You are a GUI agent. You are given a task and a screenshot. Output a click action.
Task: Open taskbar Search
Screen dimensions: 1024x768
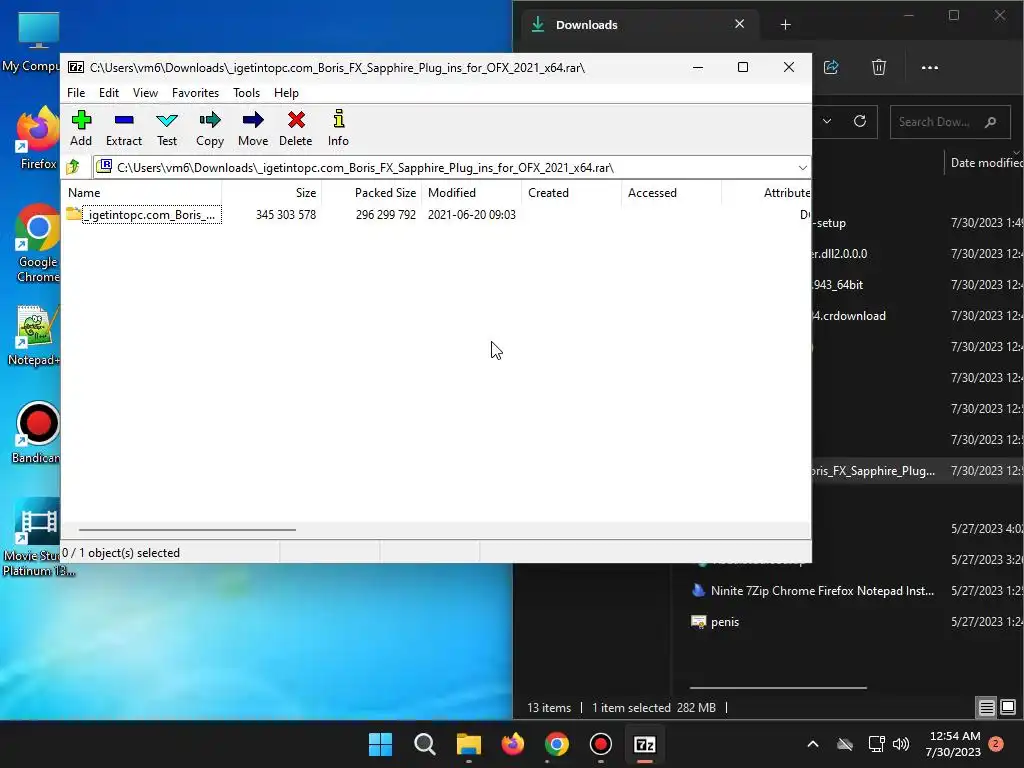tap(424, 744)
